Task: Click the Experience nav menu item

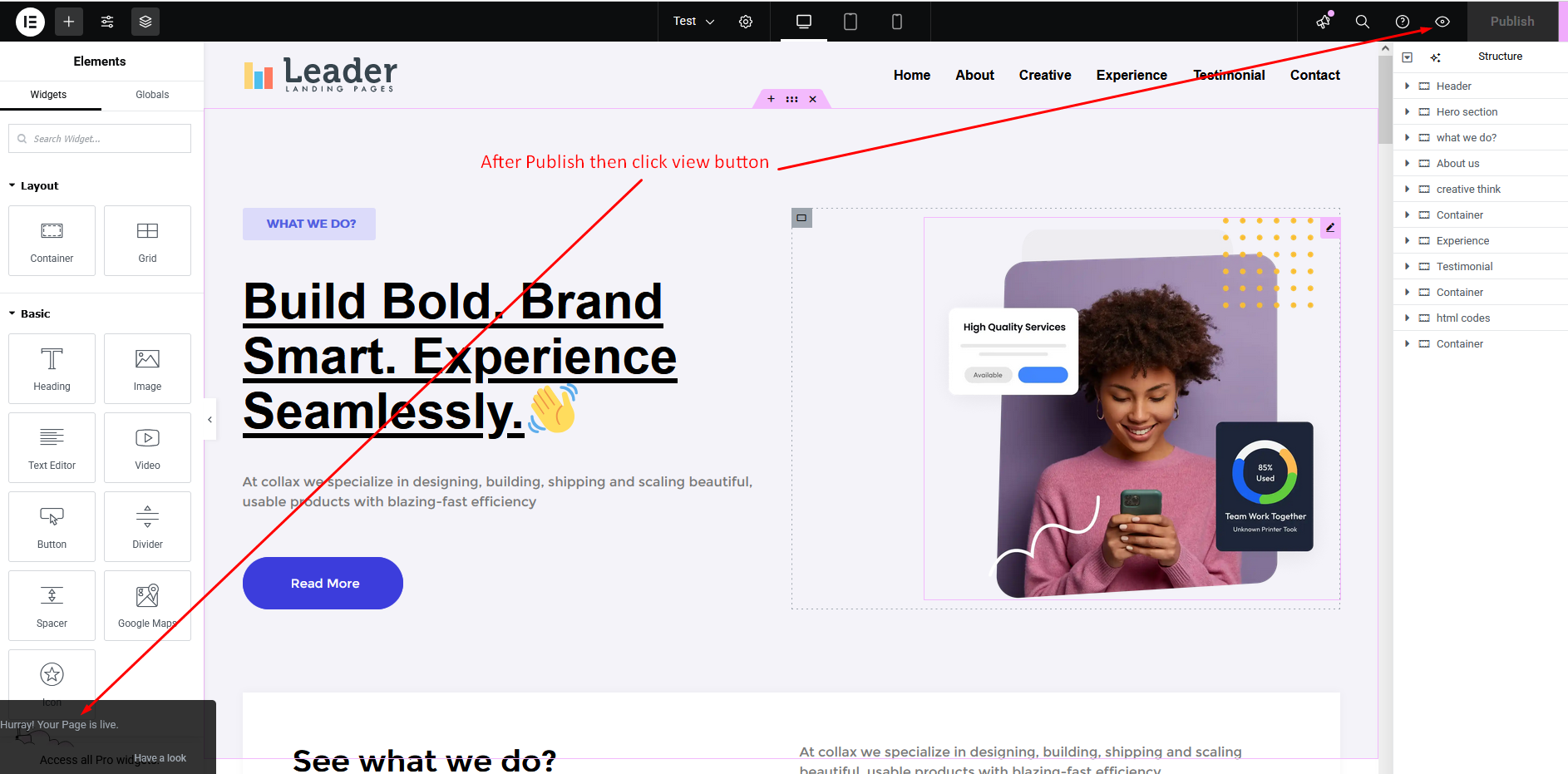Action: click(x=1132, y=75)
